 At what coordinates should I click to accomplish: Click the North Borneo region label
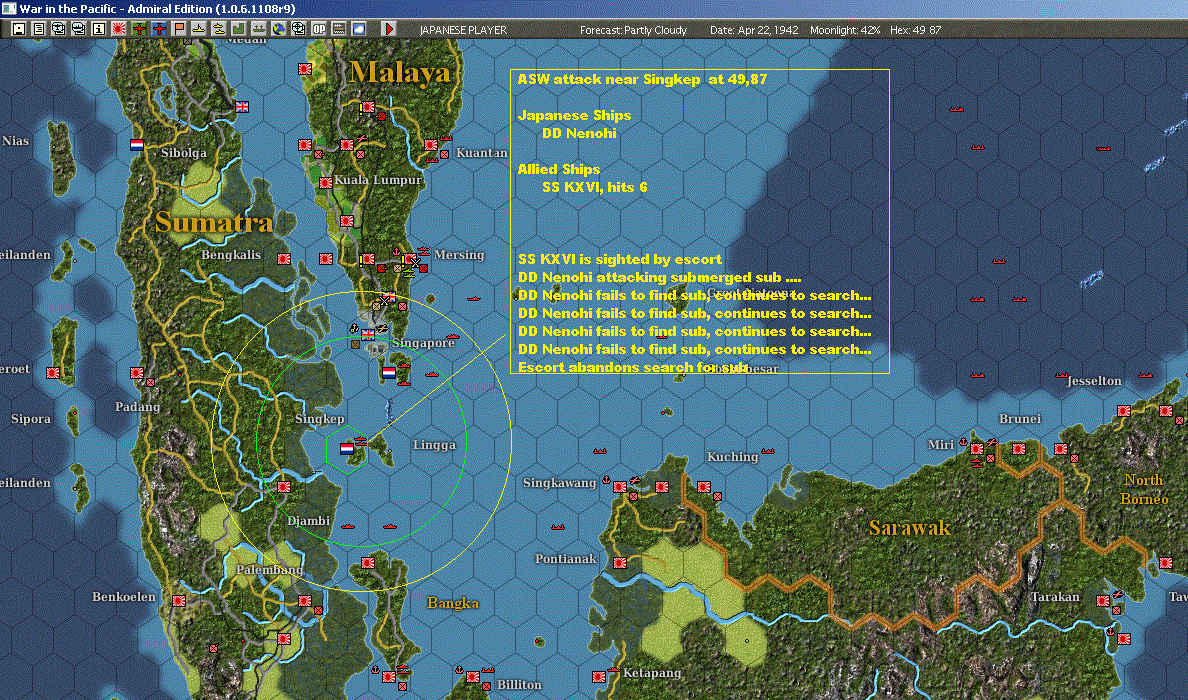pos(1145,489)
